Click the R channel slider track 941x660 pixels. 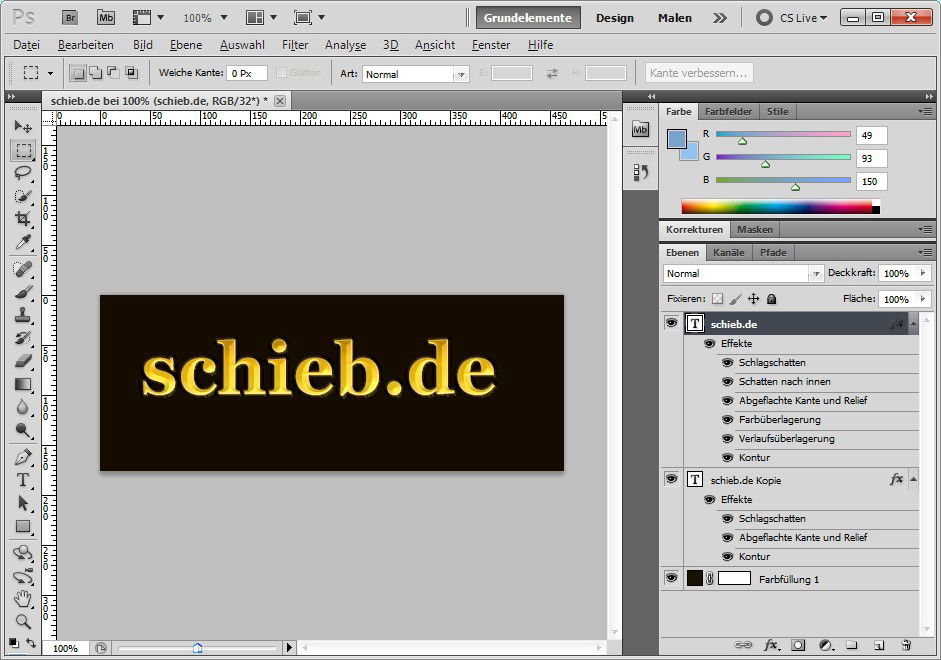pos(783,134)
